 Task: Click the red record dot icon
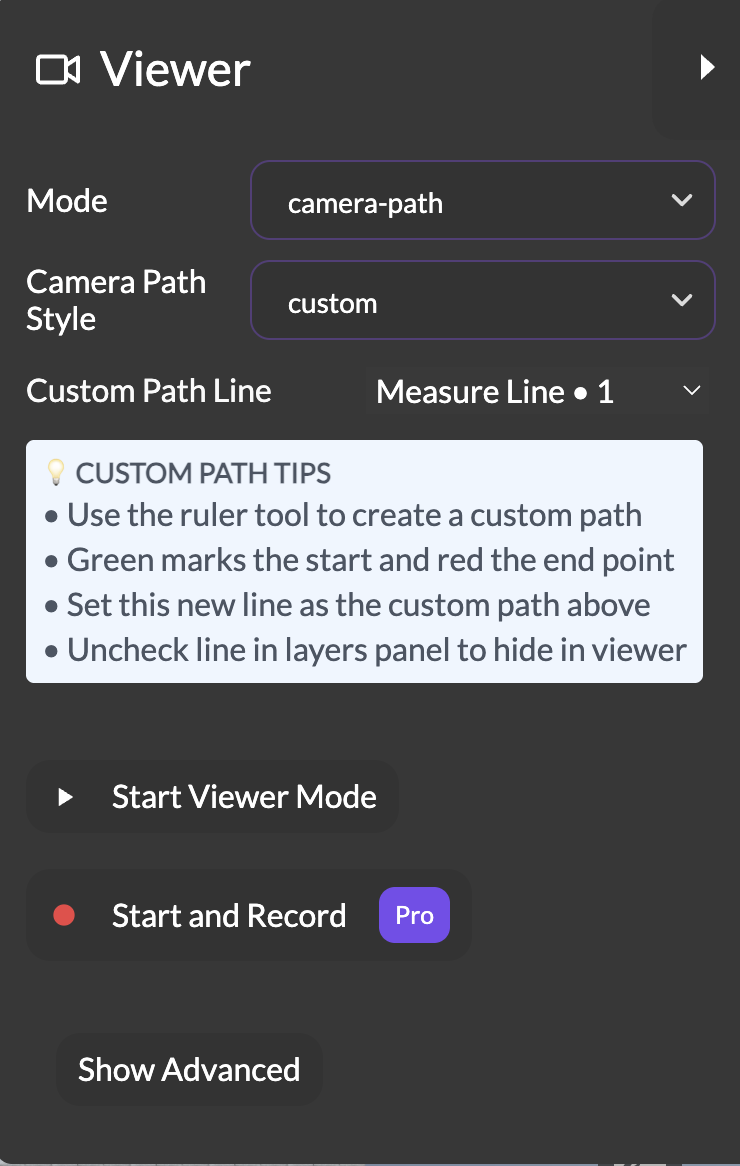66,914
